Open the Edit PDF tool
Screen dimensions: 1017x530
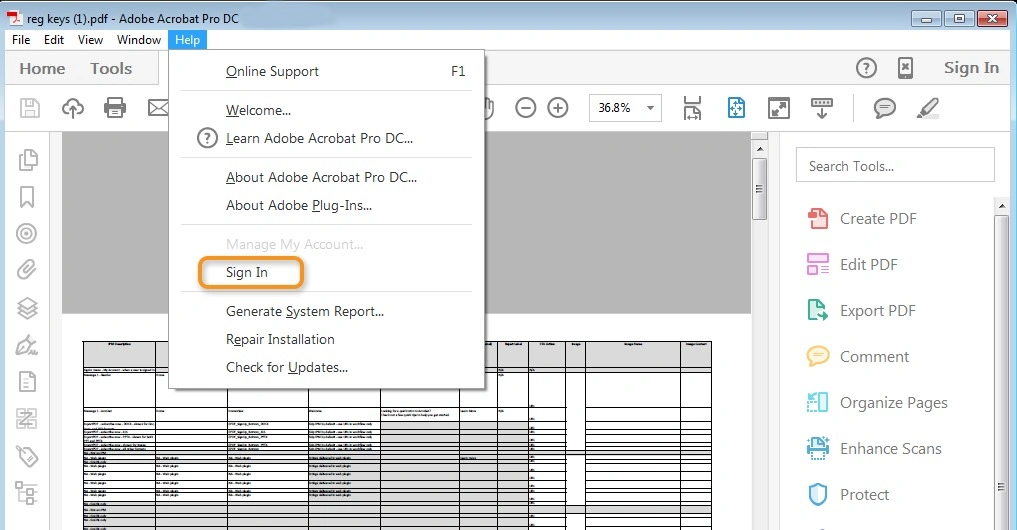click(x=853, y=265)
